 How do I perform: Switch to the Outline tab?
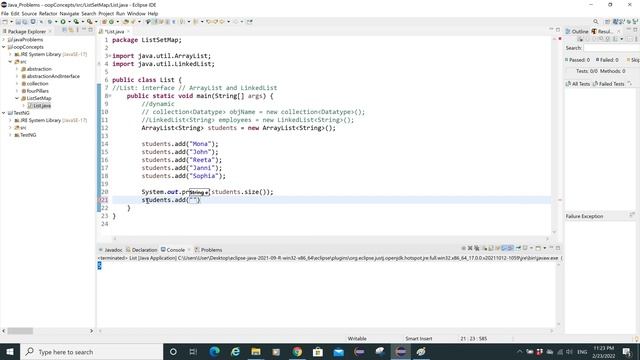tap(577, 31)
